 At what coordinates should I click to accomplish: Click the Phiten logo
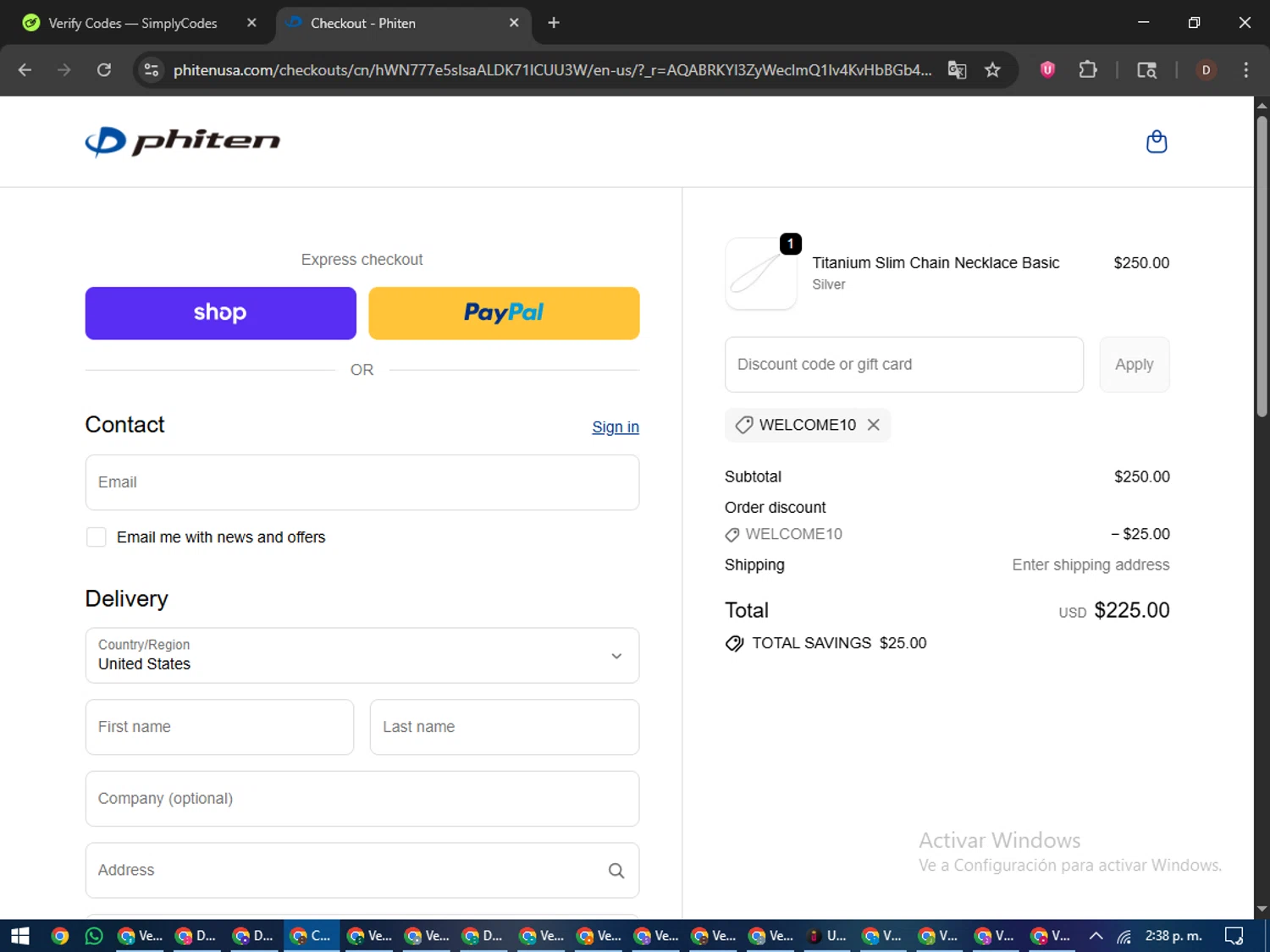pos(183,141)
